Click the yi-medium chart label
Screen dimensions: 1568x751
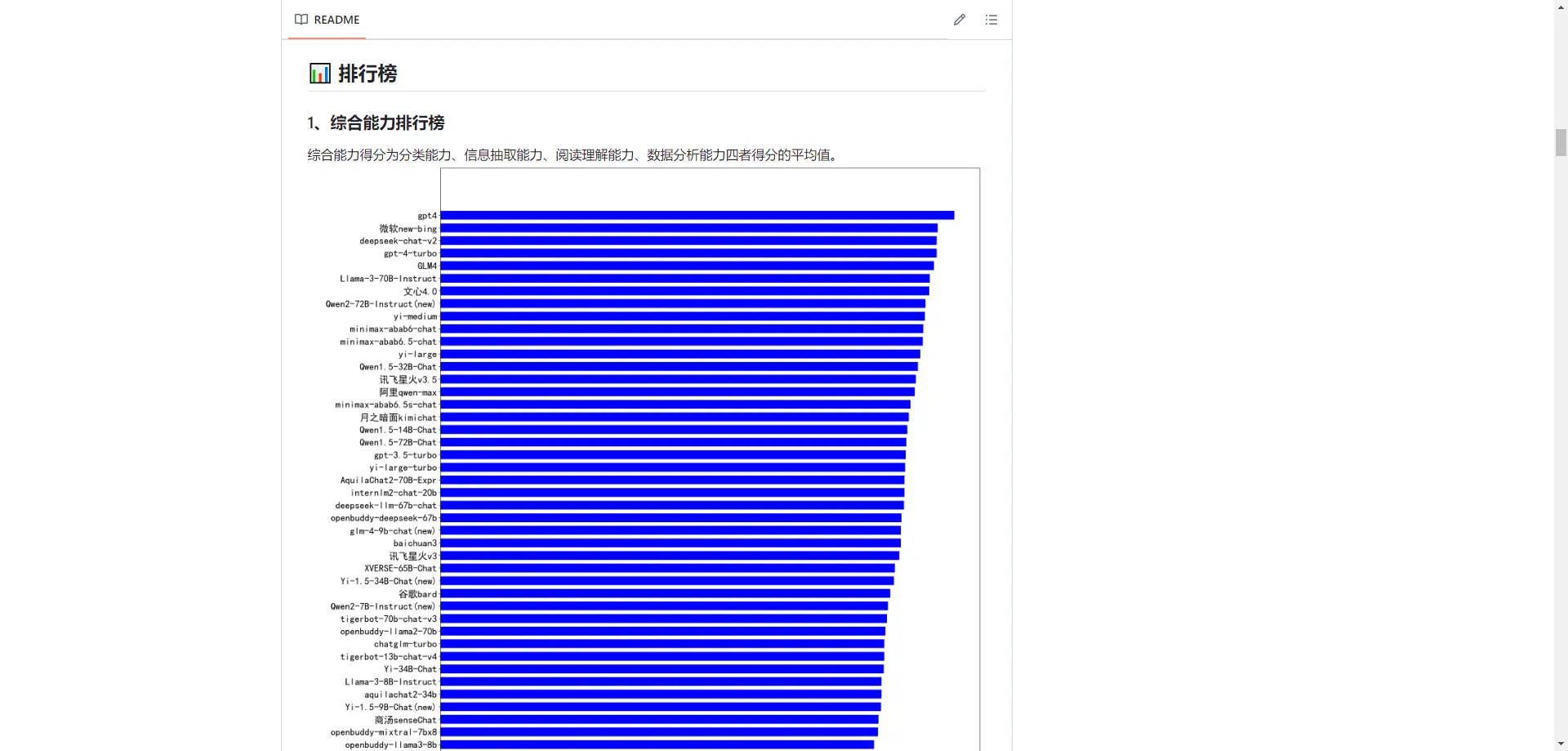415,316
